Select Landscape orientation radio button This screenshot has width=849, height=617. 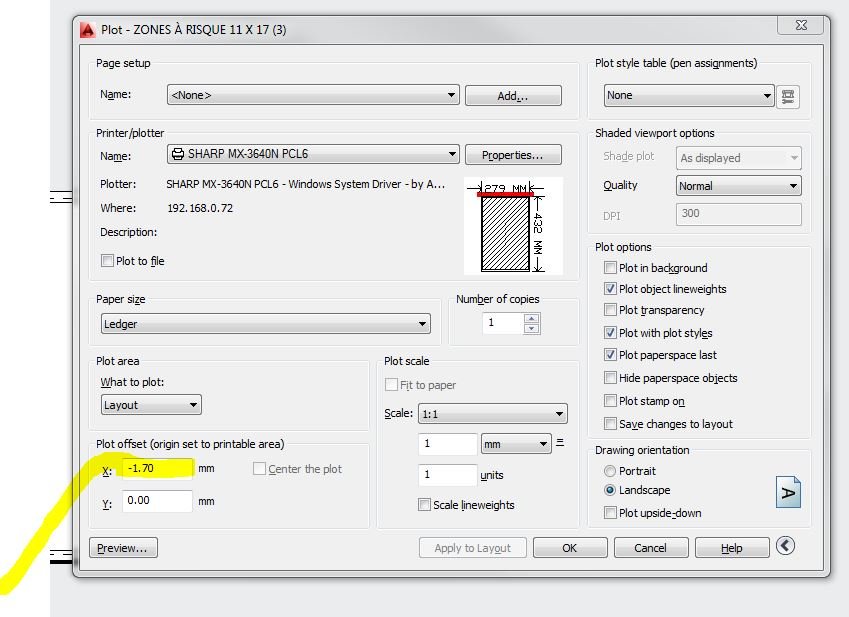click(610, 490)
